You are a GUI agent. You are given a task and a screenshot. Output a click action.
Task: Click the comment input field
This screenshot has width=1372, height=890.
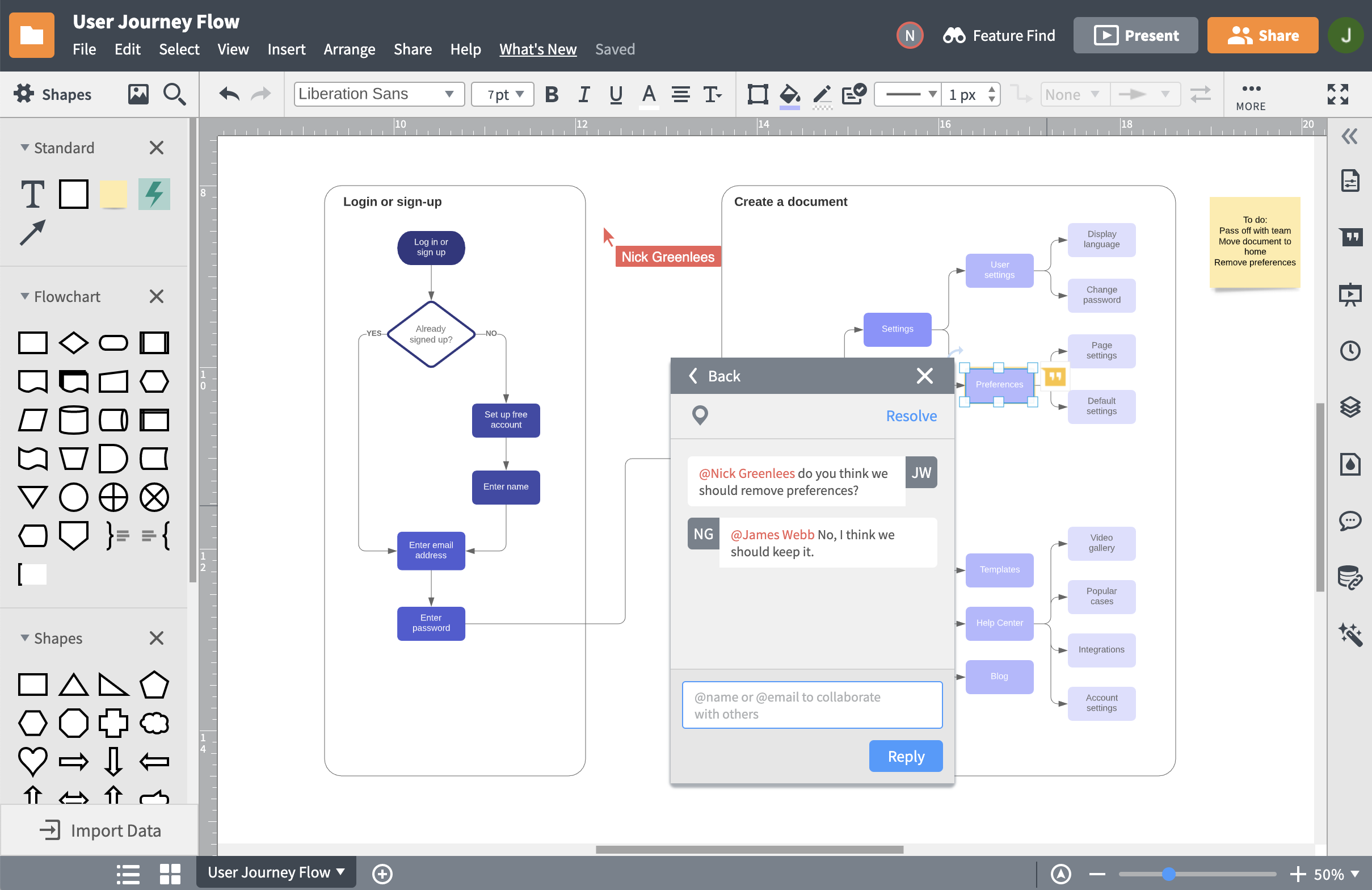coord(812,706)
